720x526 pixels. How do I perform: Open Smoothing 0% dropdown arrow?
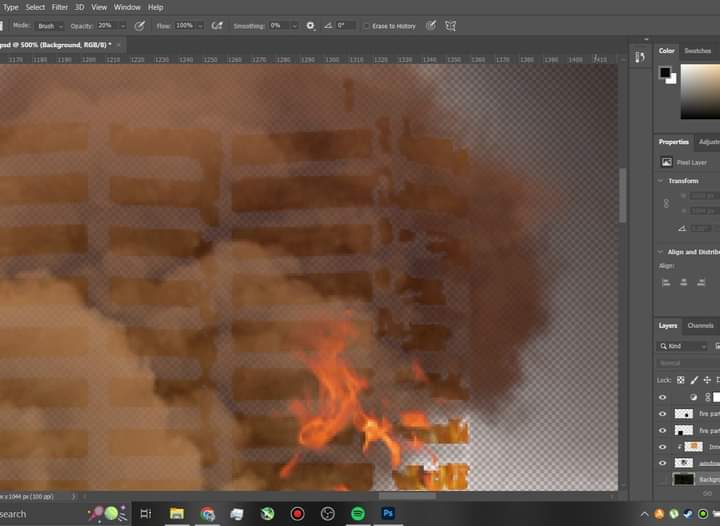coord(294,26)
